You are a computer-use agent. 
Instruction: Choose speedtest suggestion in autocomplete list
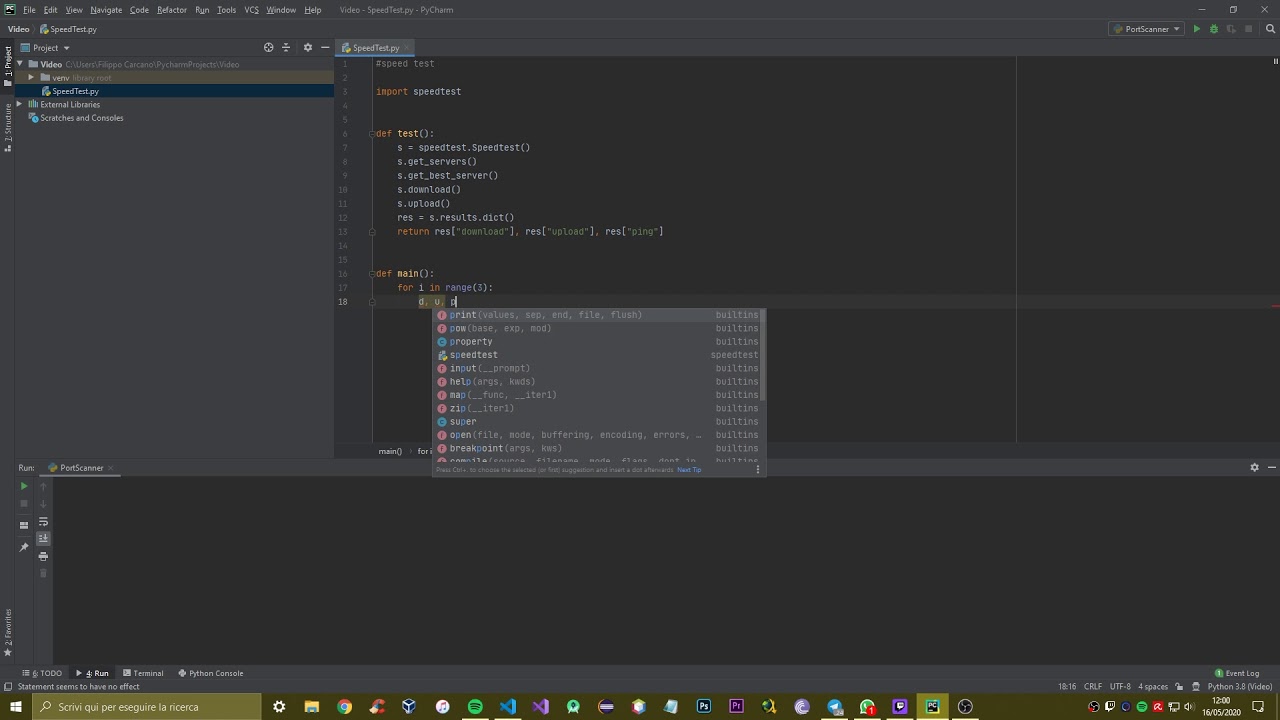pyautogui.click(x=598, y=355)
